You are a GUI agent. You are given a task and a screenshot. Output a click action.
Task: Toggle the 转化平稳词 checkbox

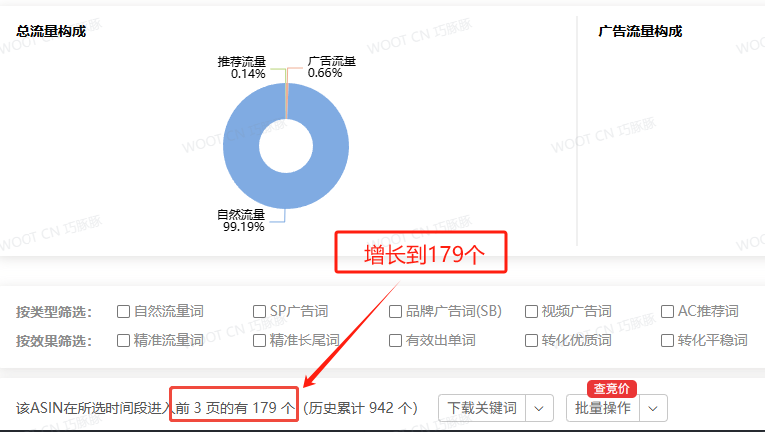pyautogui.click(x=669, y=341)
